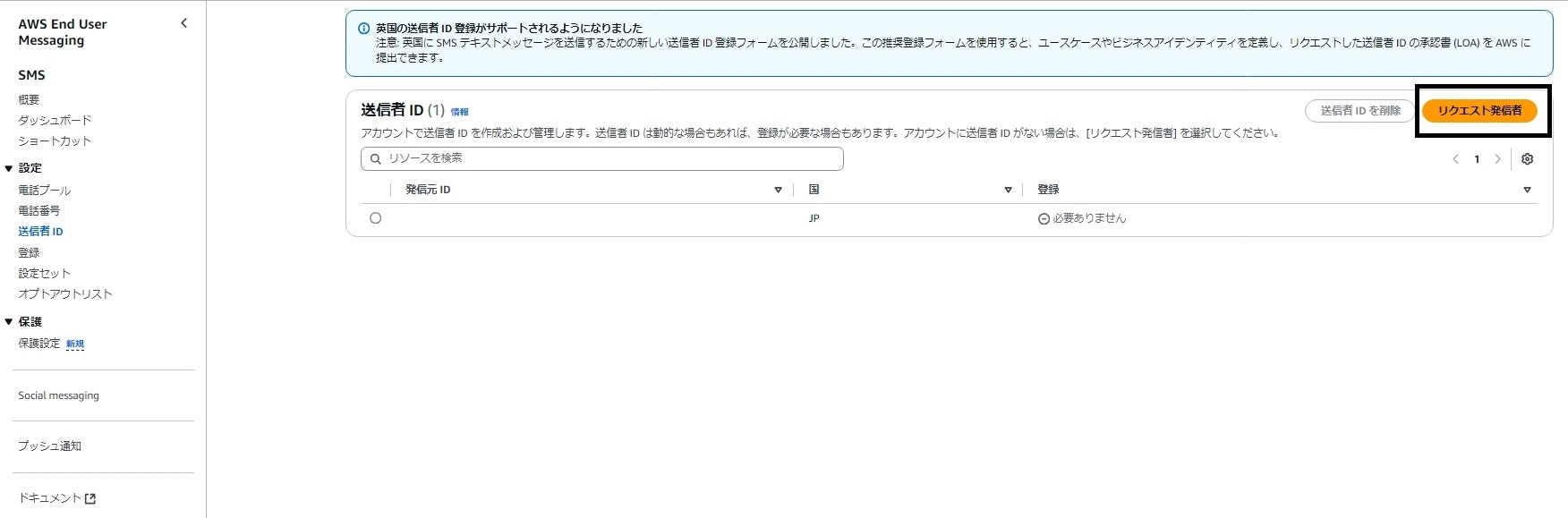The width and height of the screenshot is (1568, 518).
Task: Click the 登録 column header
Action: pos(1048,190)
